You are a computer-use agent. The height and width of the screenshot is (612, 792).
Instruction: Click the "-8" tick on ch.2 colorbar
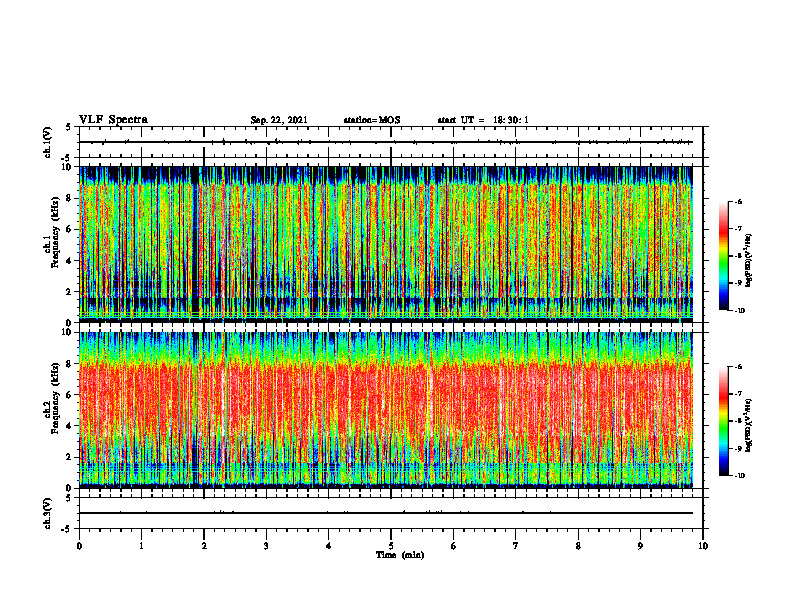pyautogui.click(x=738, y=421)
